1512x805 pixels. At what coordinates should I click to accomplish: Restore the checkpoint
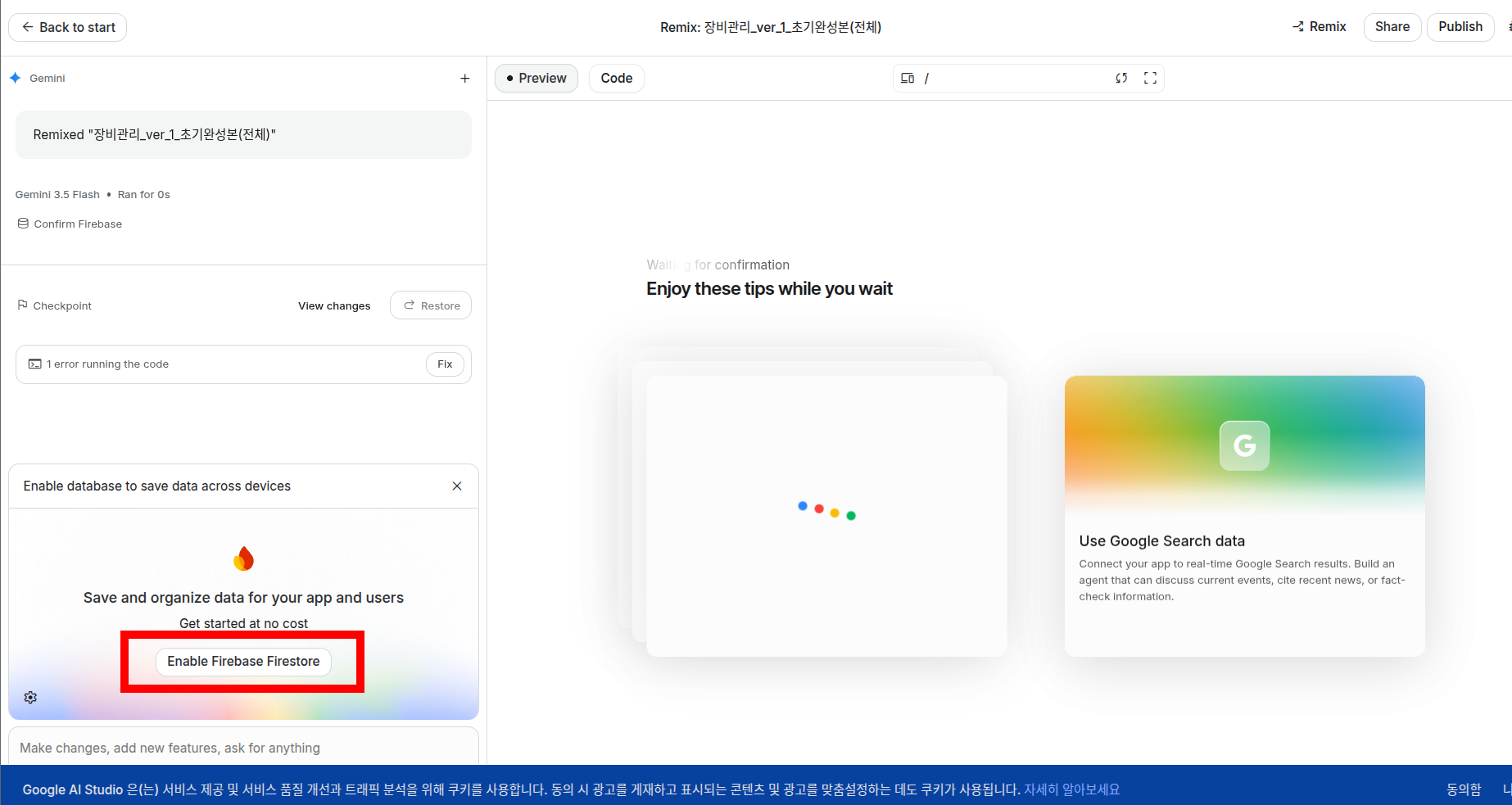(432, 305)
